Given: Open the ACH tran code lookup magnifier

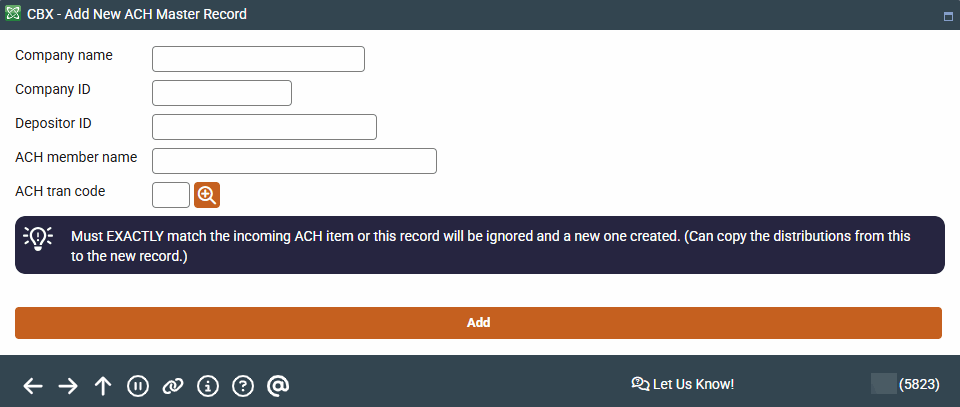Looking at the screenshot, I should tap(207, 195).
